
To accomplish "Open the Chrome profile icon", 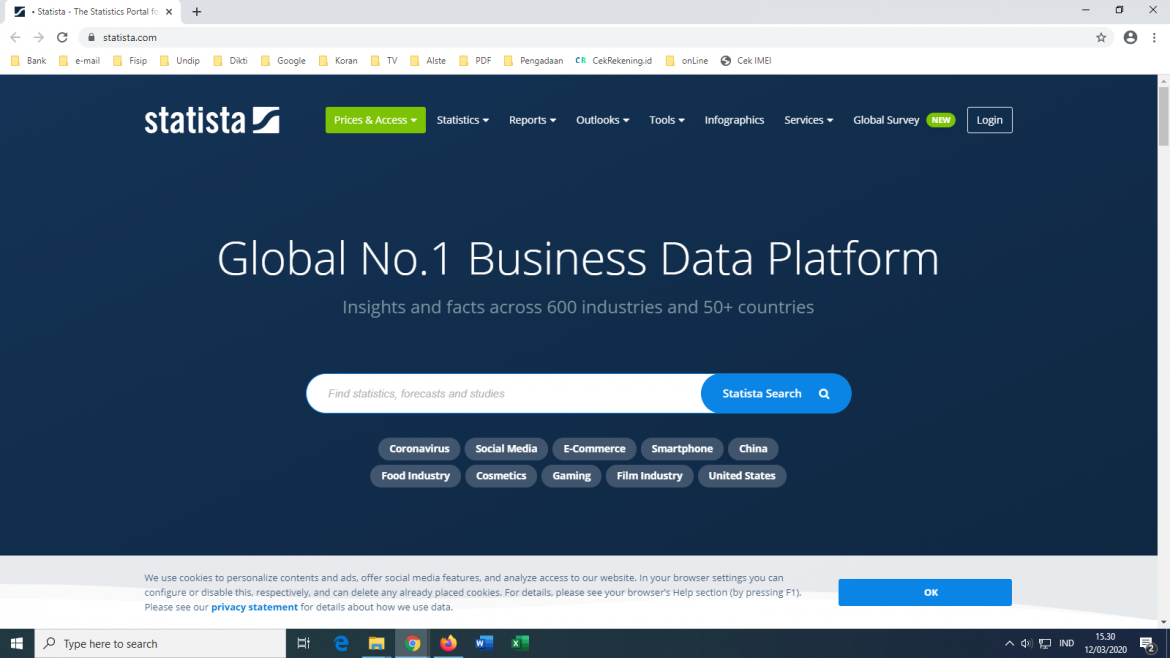I will pyautogui.click(x=1130, y=36).
